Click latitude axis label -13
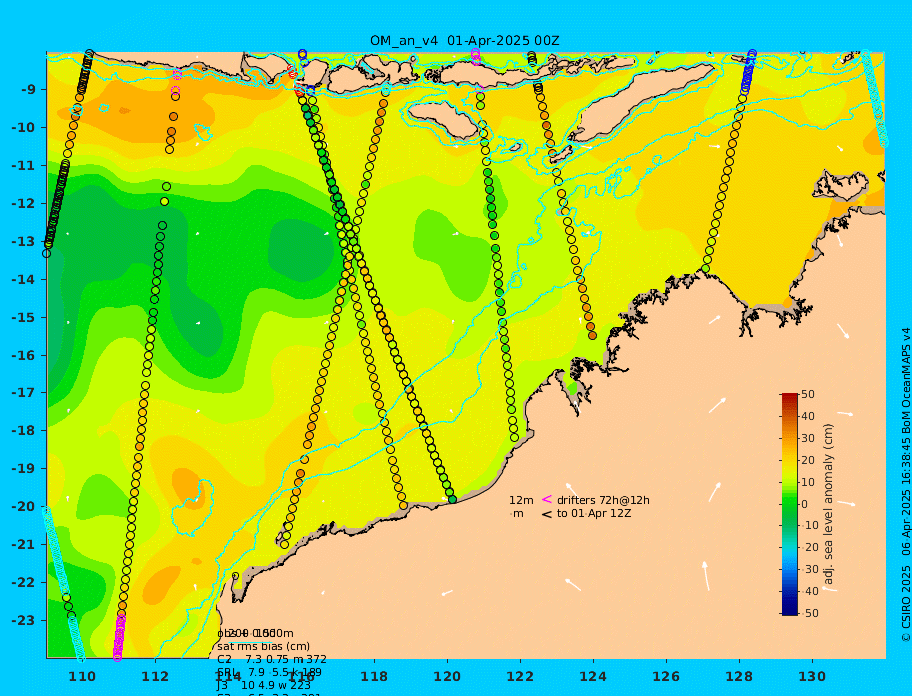 pos(25,241)
